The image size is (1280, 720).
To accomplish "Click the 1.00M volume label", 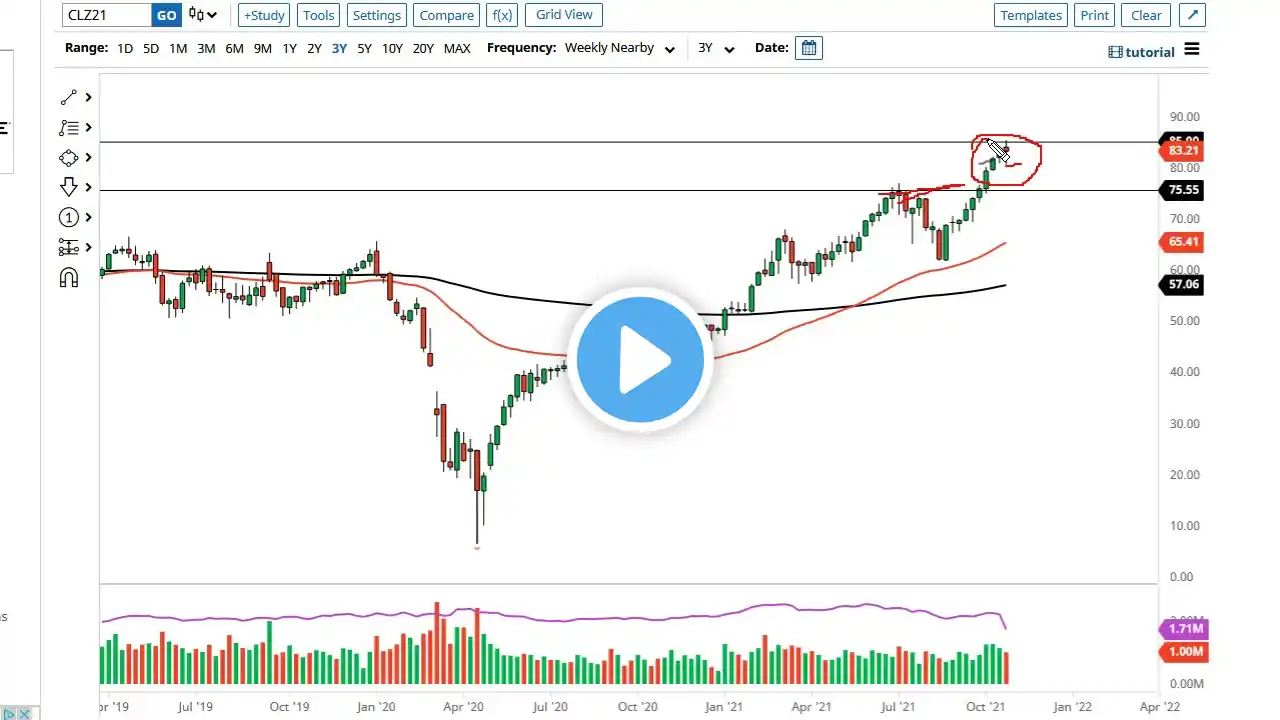I will (x=1184, y=652).
